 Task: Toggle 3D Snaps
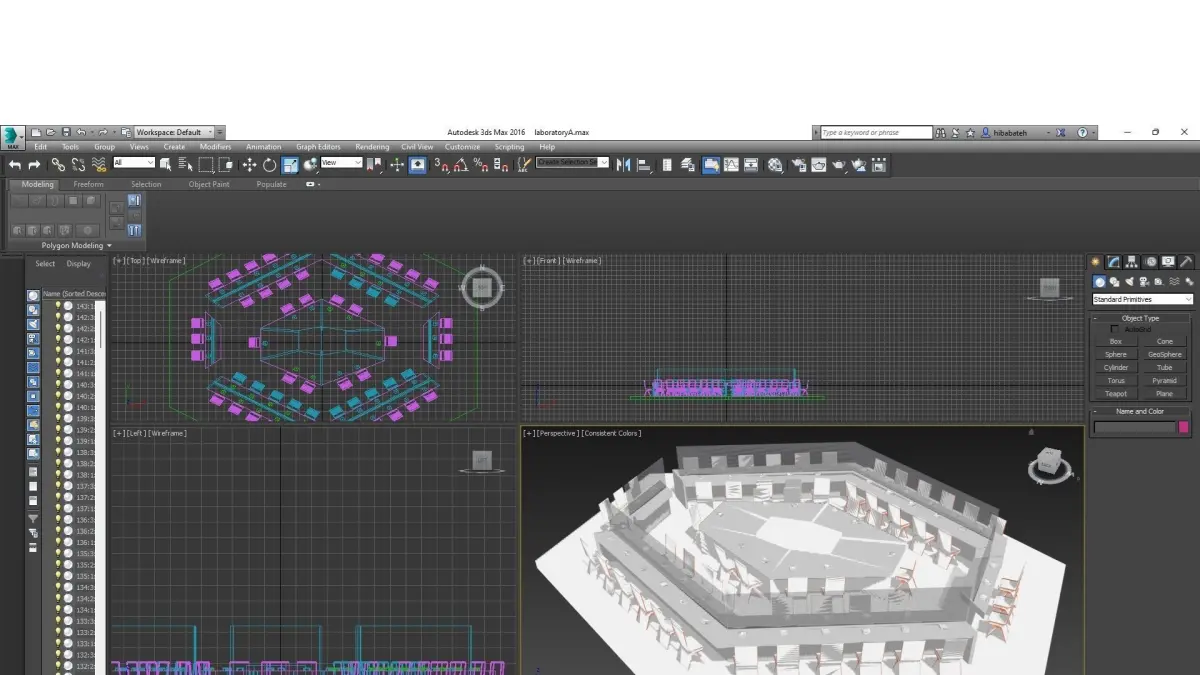(x=442, y=165)
